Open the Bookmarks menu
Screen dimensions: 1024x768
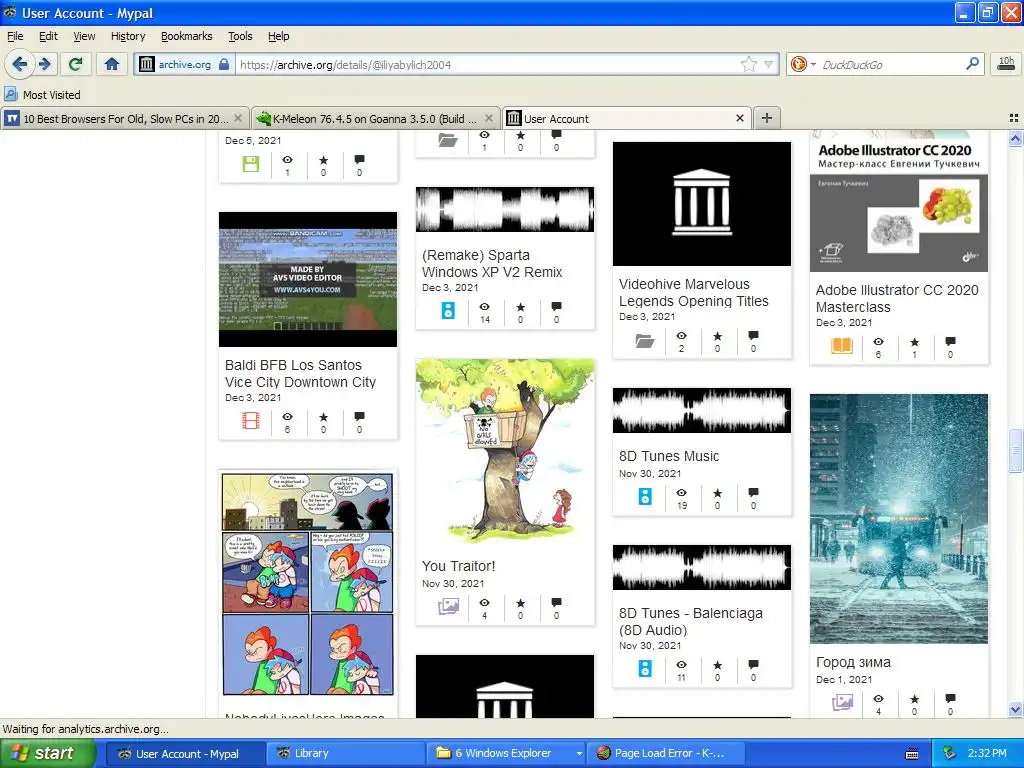coord(187,37)
